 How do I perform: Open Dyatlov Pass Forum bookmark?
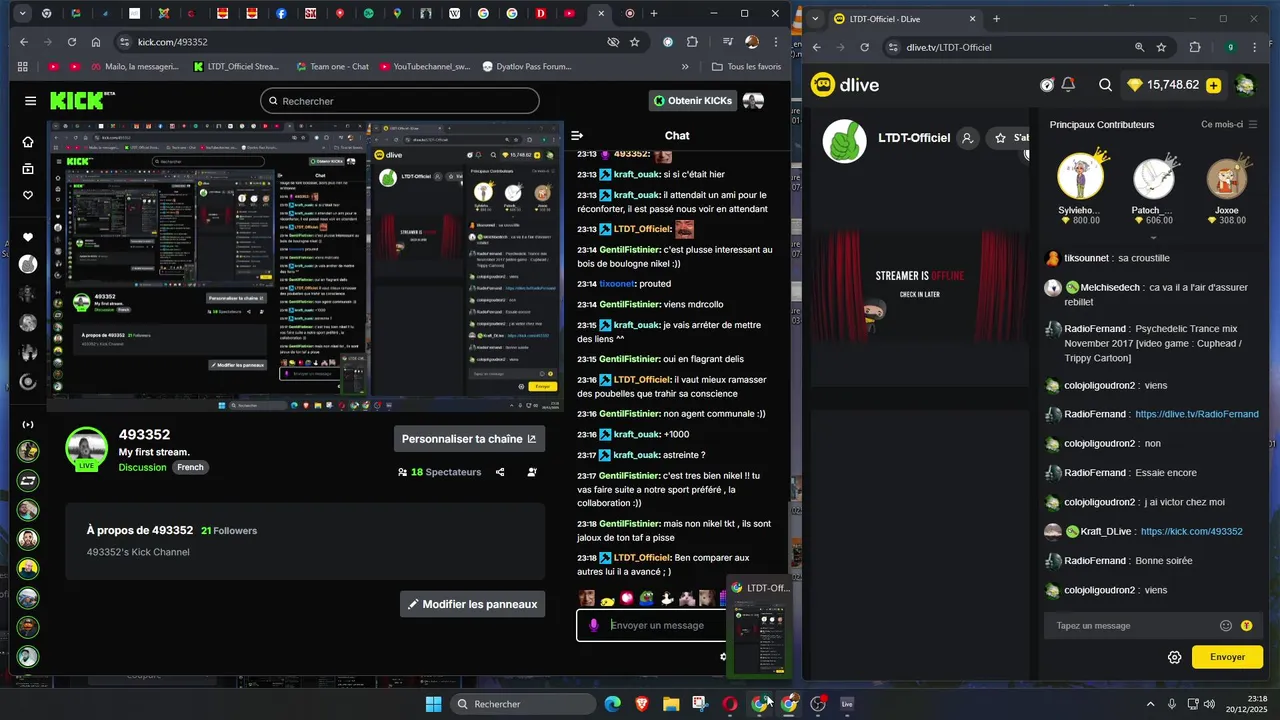coord(527,66)
